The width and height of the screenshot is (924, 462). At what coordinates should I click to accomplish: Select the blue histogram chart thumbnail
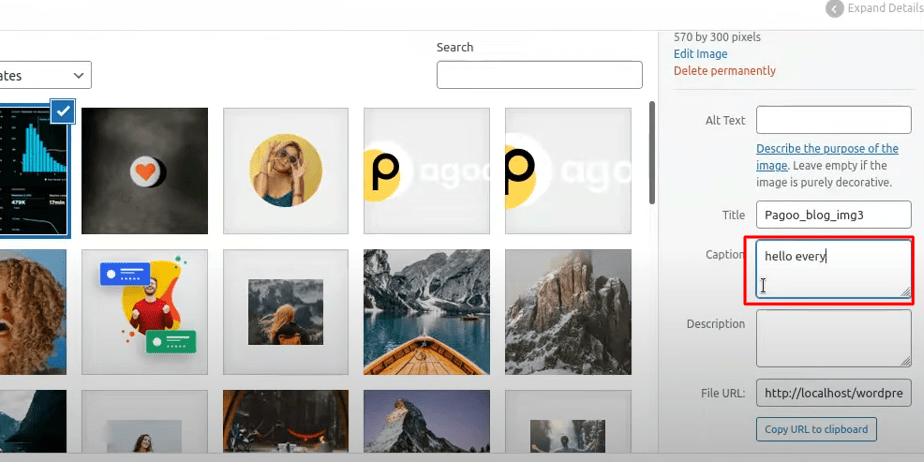[x=34, y=170]
